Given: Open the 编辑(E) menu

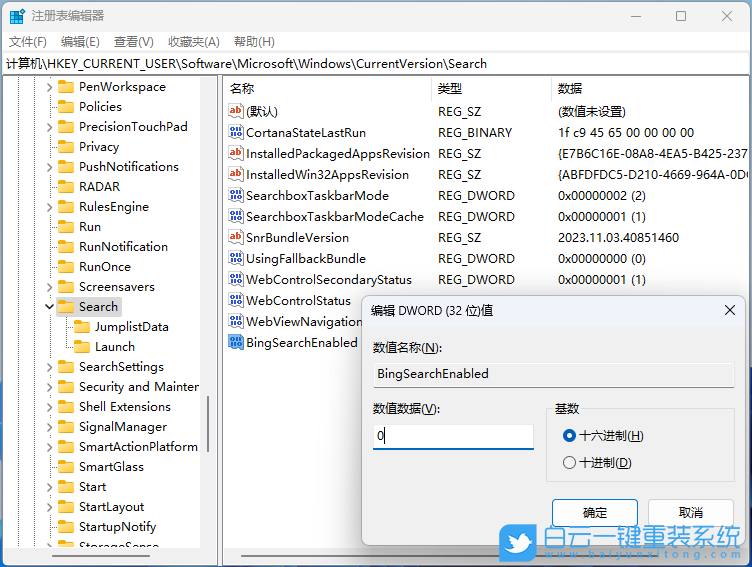Looking at the screenshot, I should (80, 42).
